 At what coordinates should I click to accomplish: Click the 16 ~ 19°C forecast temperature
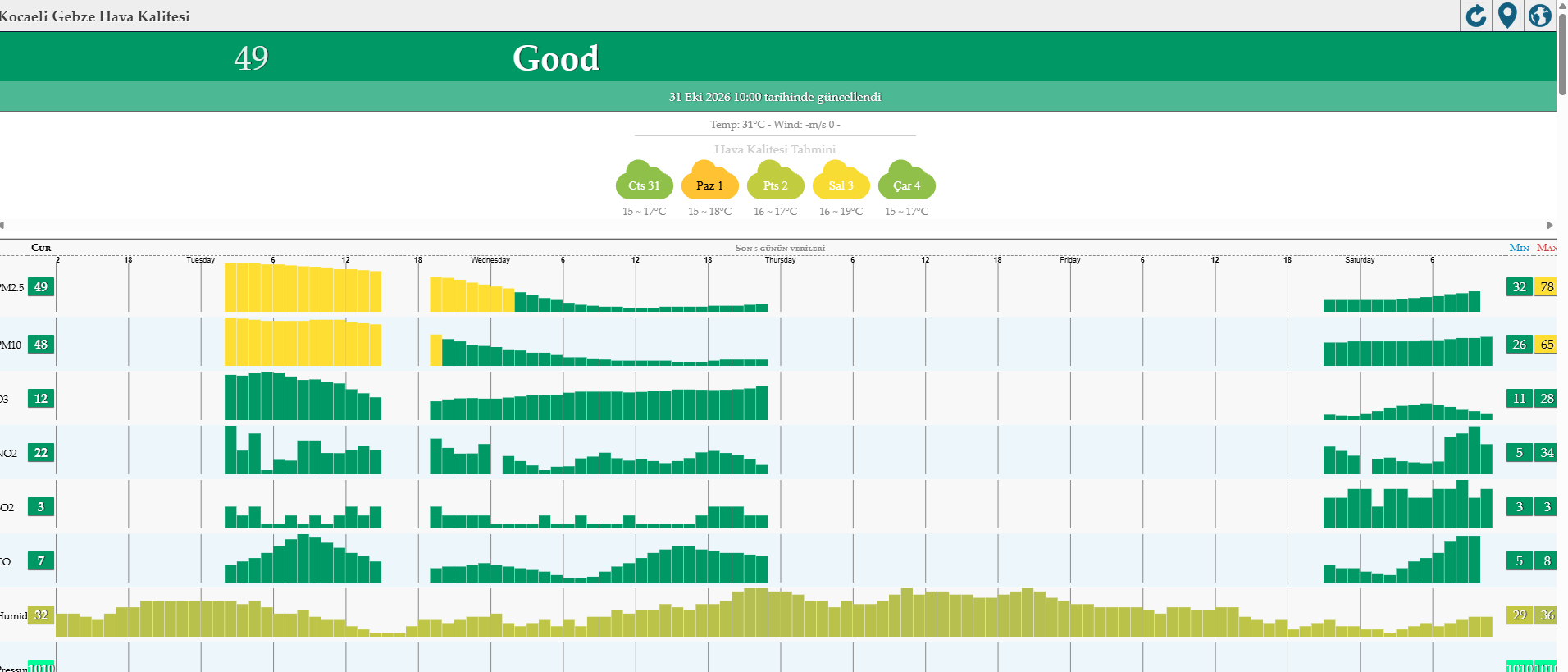pos(841,212)
